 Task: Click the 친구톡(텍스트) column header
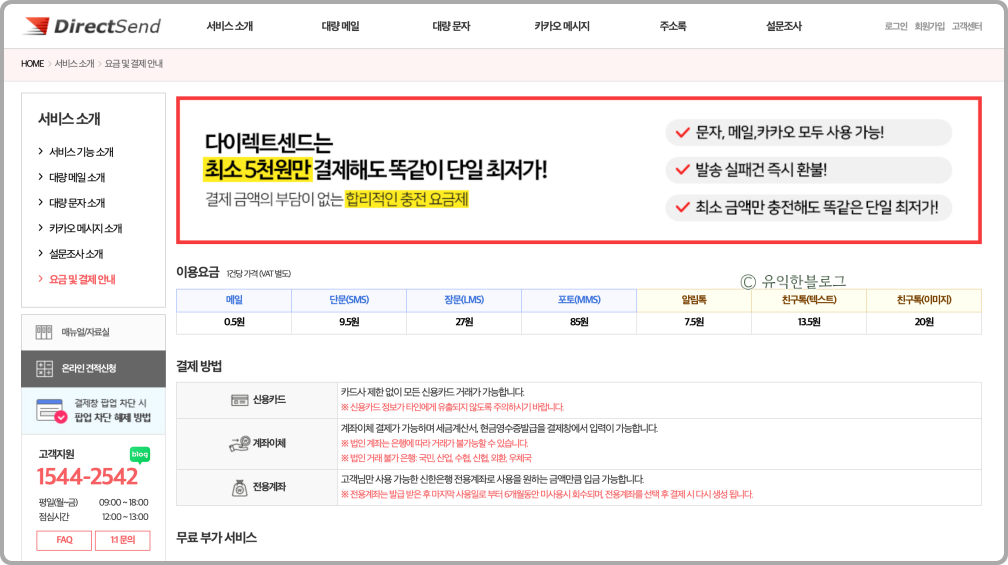click(809, 300)
